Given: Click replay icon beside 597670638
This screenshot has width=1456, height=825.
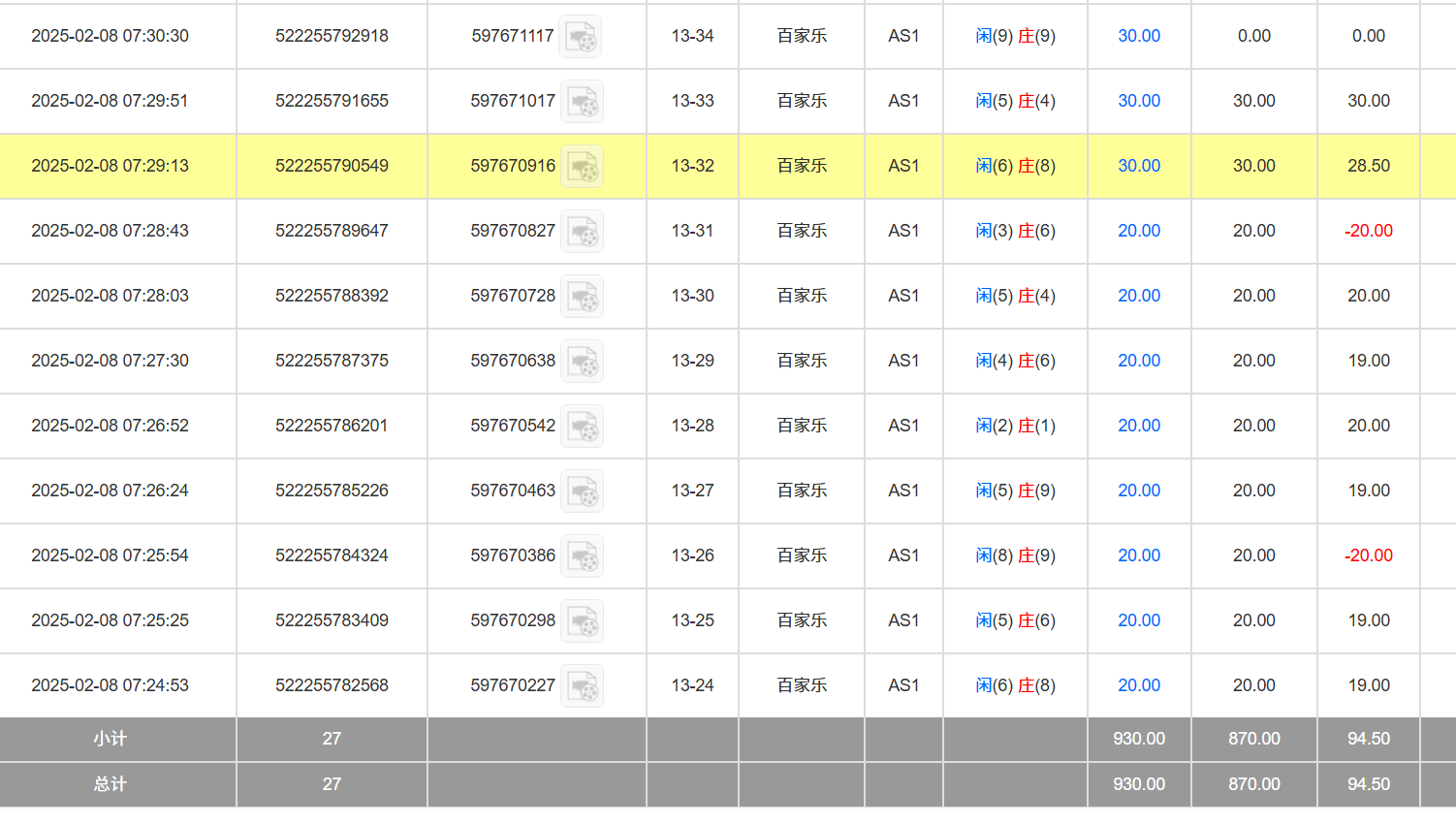Looking at the screenshot, I should 583,362.
